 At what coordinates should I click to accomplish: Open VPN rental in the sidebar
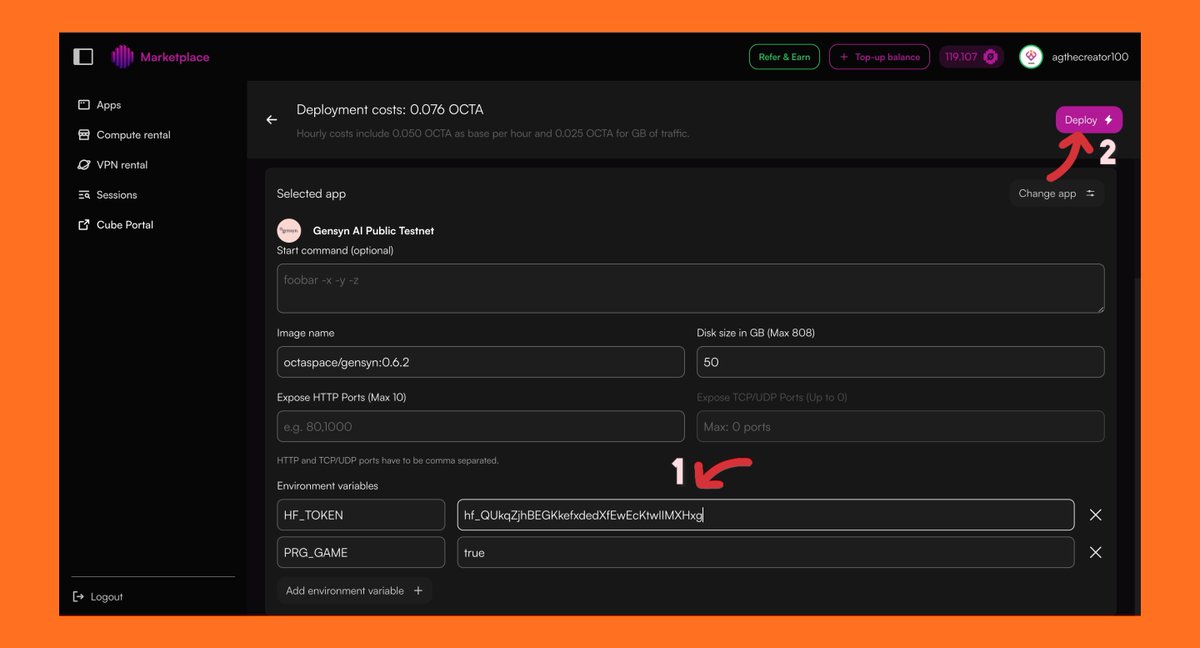tap(113, 165)
